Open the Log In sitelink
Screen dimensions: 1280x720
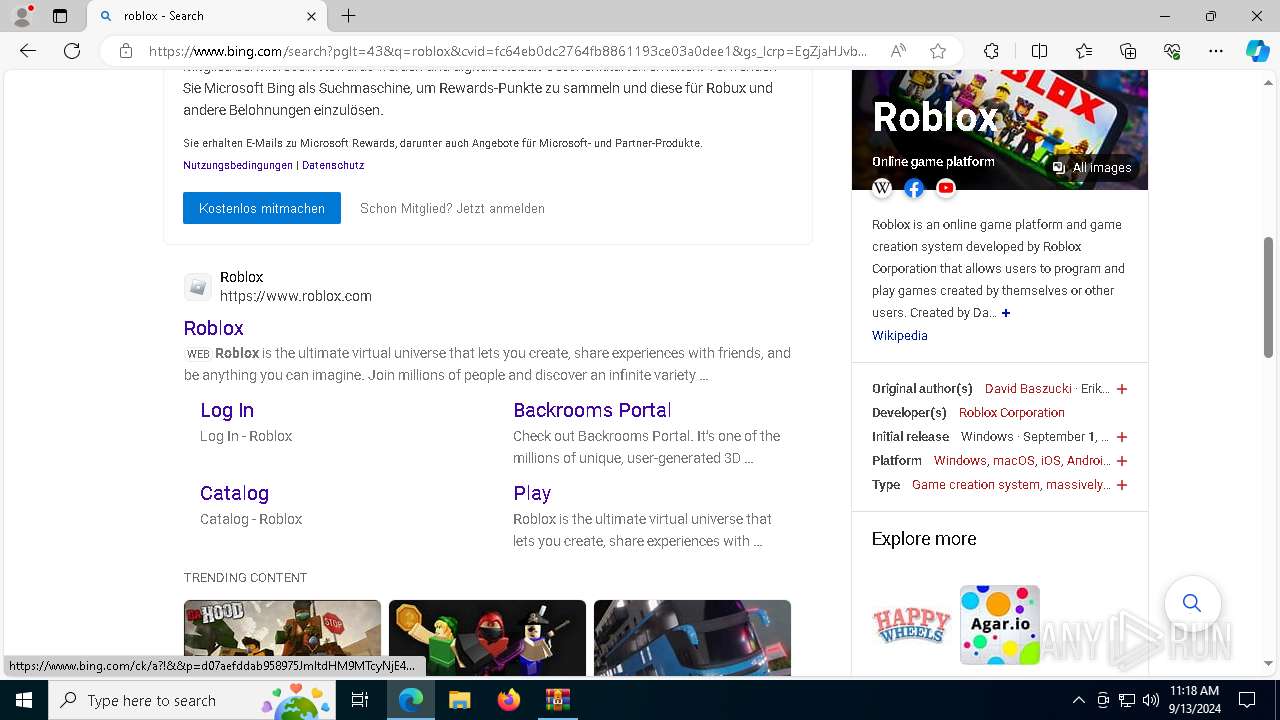pyautogui.click(x=227, y=410)
